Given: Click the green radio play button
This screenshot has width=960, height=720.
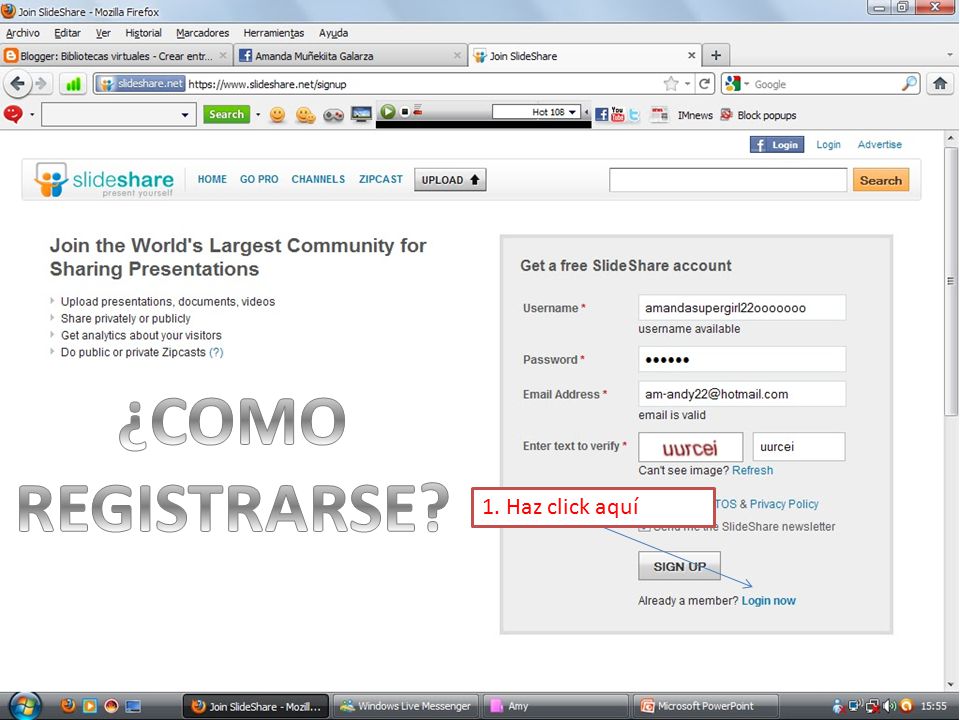Looking at the screenshot, I should (x=388, y=111).
